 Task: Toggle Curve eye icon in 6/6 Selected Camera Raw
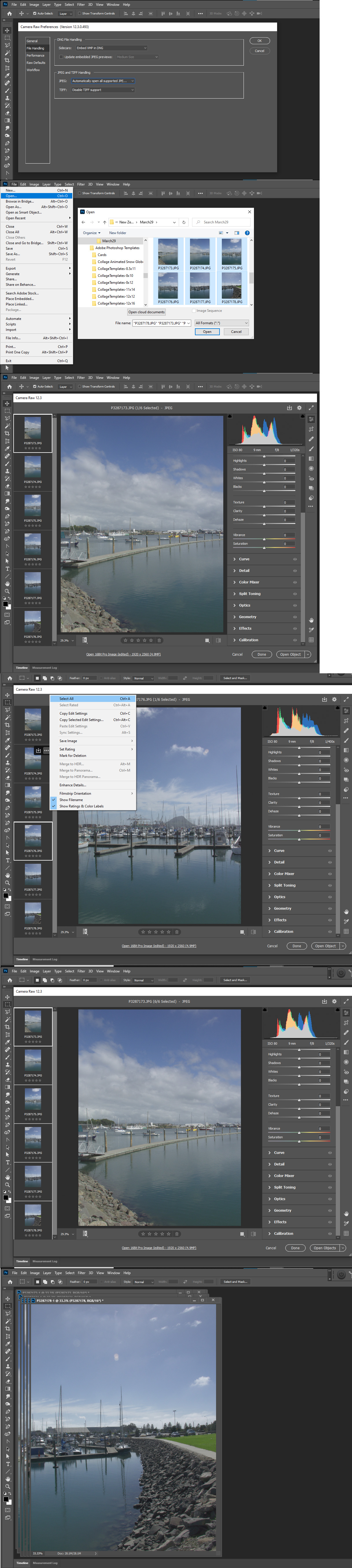pos(330,1153)
